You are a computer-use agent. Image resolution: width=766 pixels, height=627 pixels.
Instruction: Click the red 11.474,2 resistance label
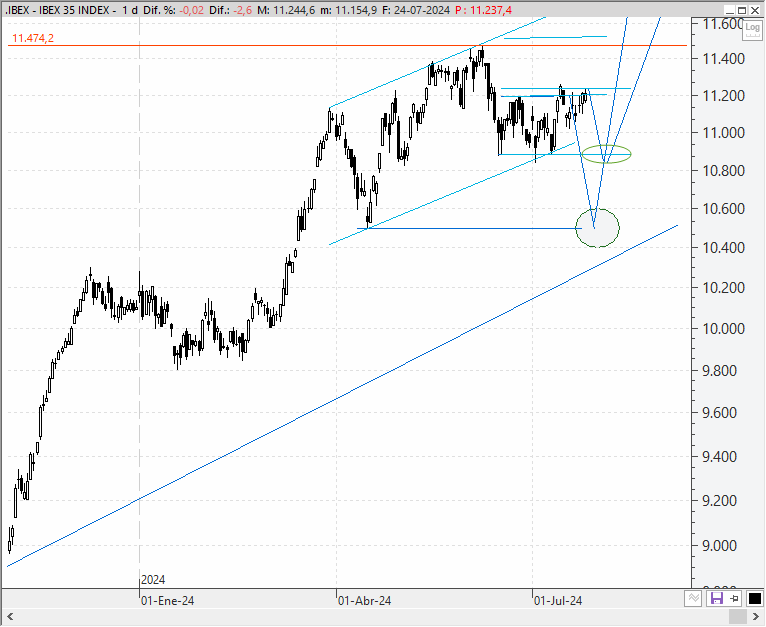pyautogui.click(x=33, y=38)
